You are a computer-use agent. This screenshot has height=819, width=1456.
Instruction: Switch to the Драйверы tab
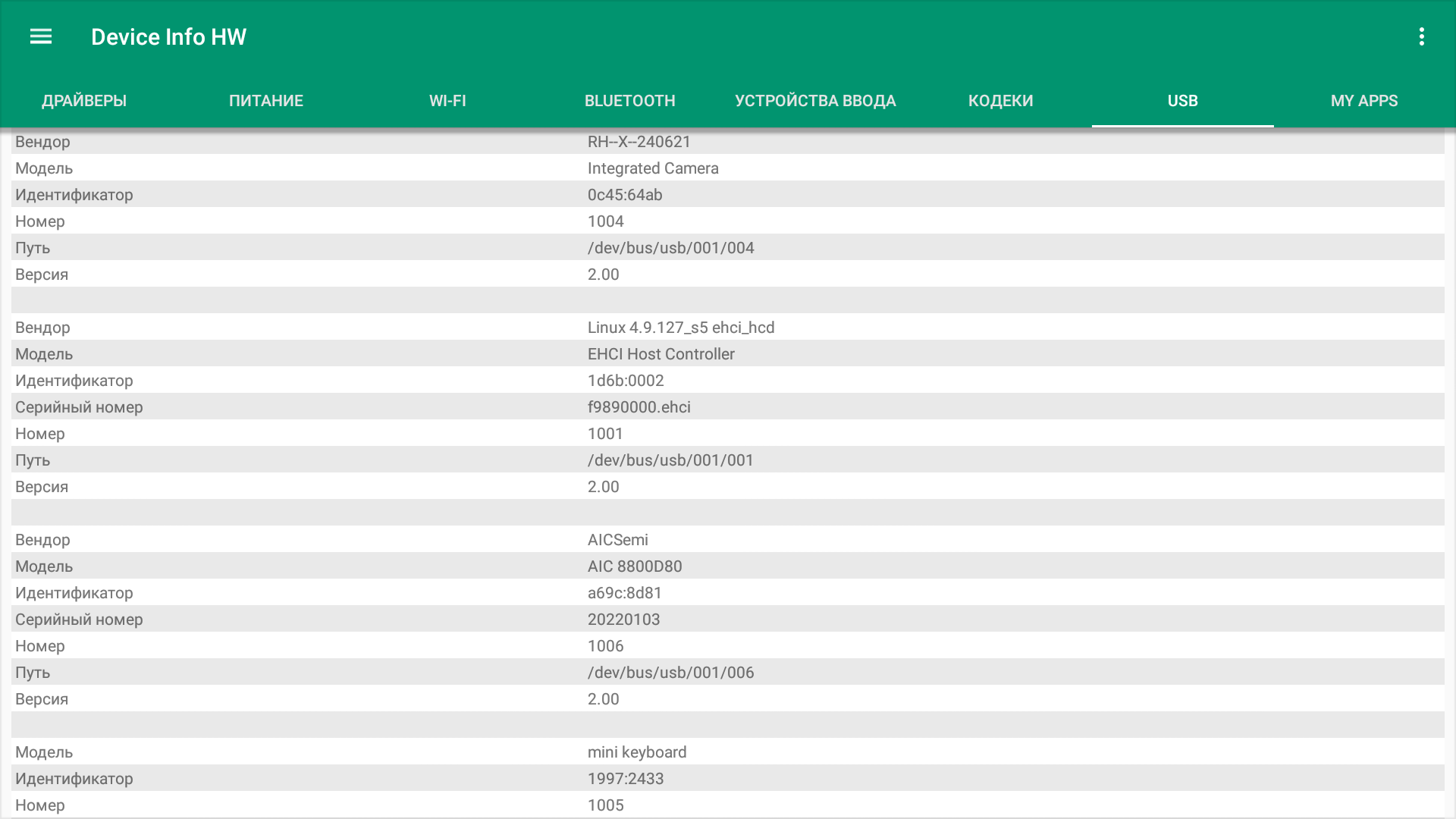pyautogui.click(x=84, y=101)
